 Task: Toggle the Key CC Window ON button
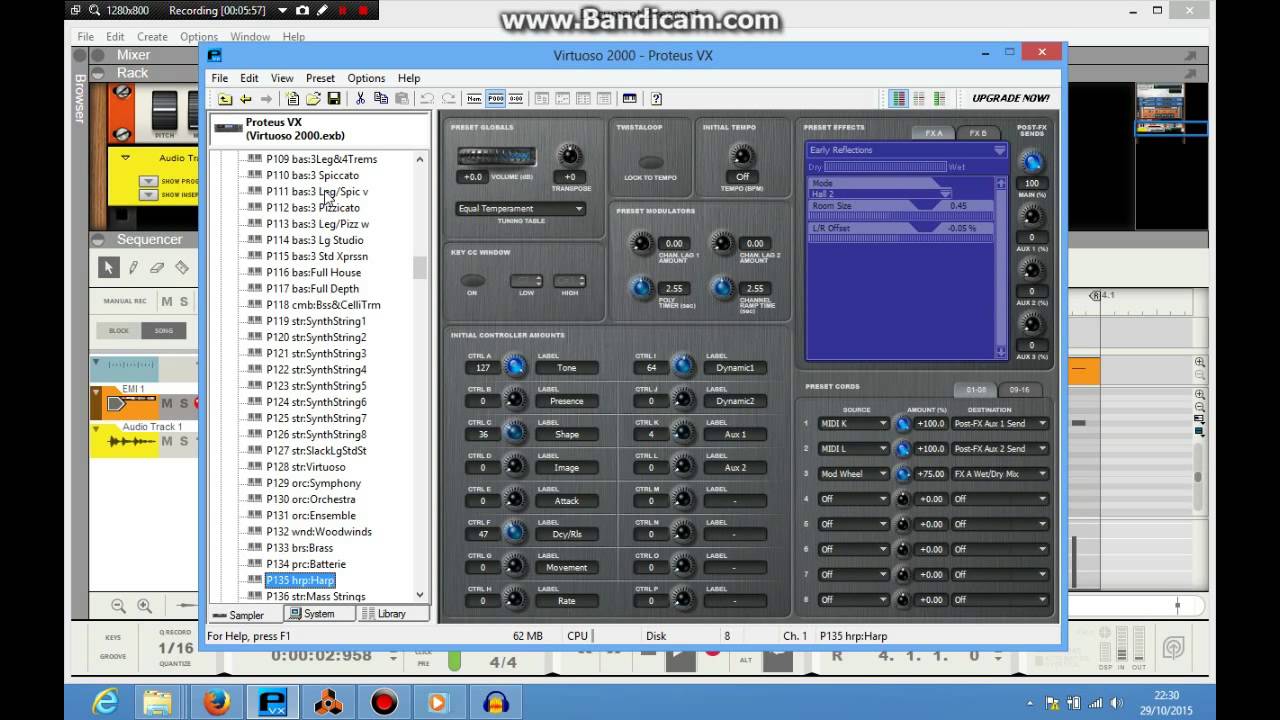click(472, 281)
